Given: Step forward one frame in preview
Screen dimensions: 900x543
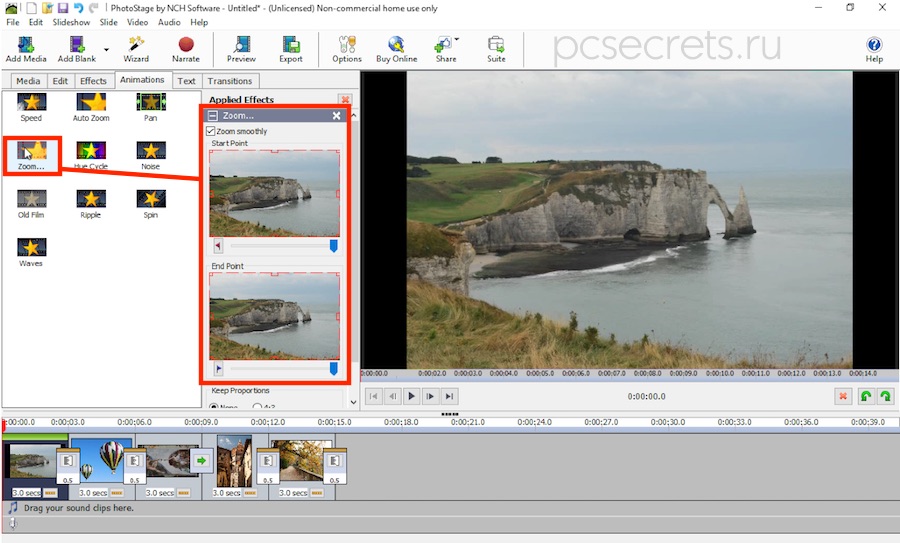Looking at the screenshot, I should [x=430, y=396].
